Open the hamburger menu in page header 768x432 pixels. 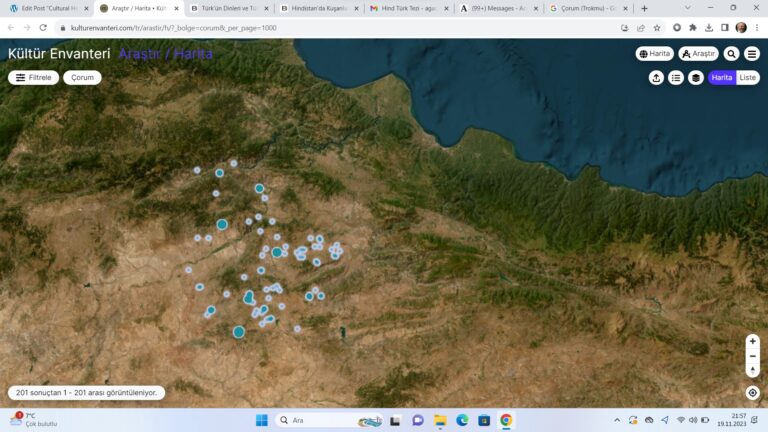click(x=752, y=54)
